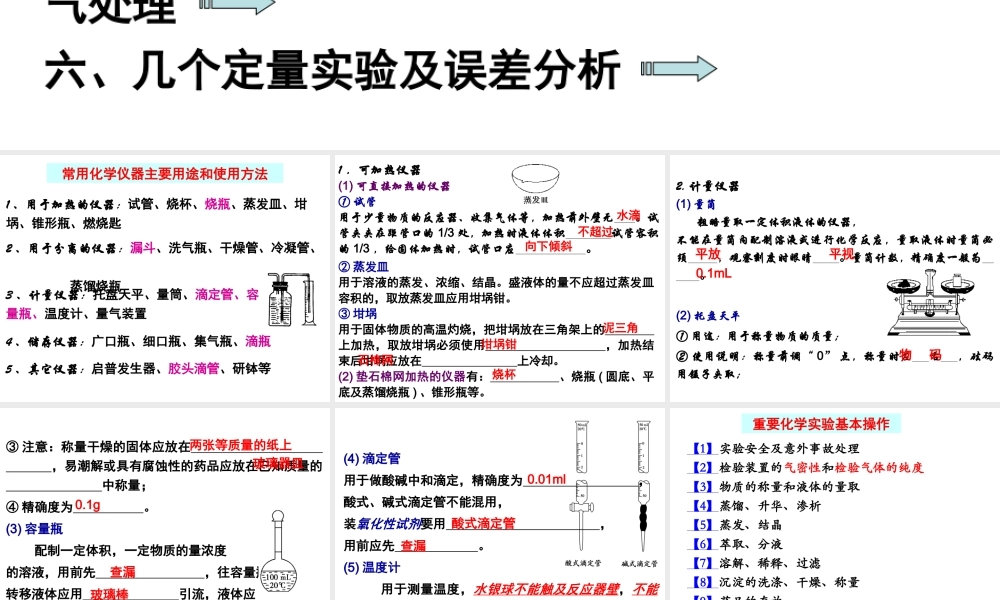Click the blue item ② 蒸发皿
The height and width of the screenshot is (600, 1000).
[363, 266]
